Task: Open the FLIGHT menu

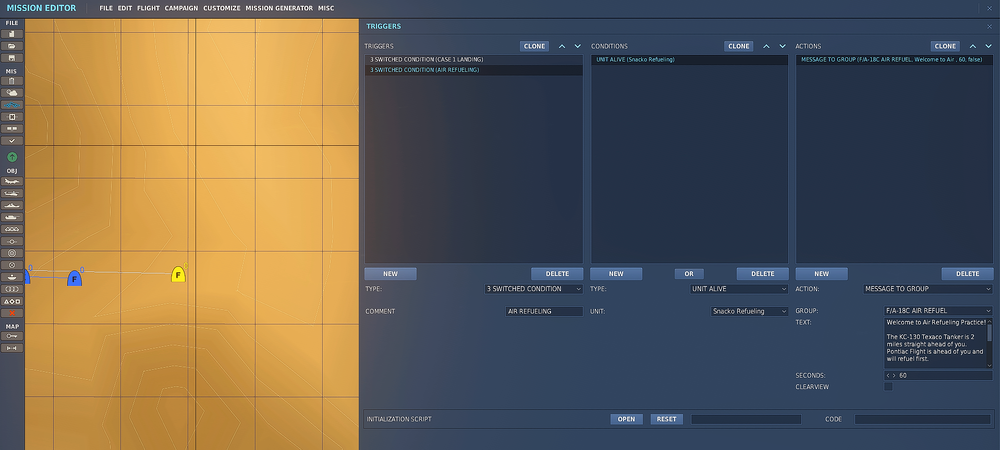Action: (x=148, y=8)
